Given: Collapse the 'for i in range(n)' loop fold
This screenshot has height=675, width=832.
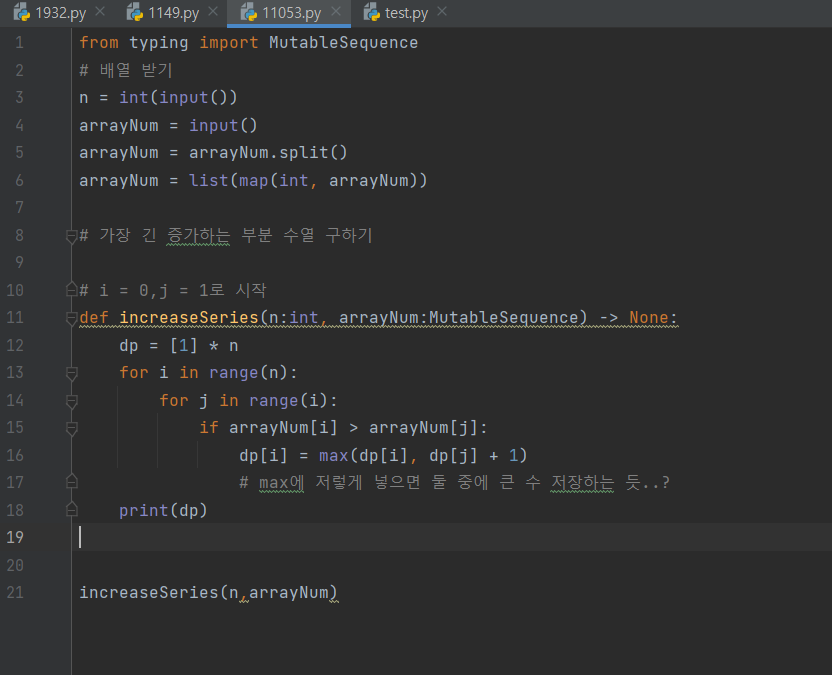Looking at the screenshot, I should [x=72, y=374].
